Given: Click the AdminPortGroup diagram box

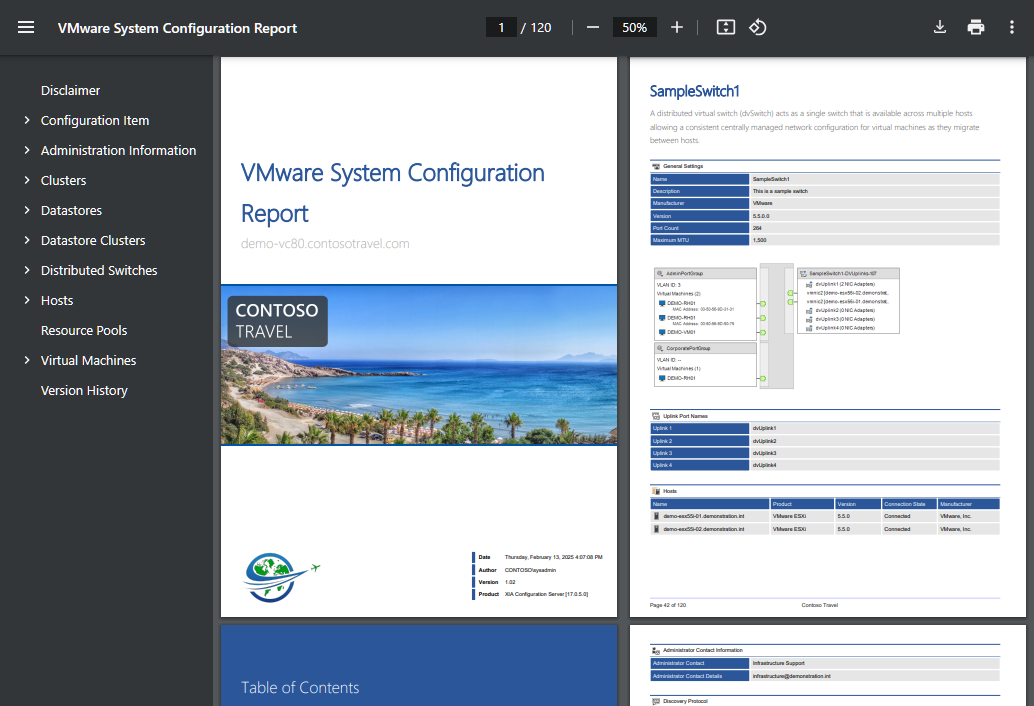Looking at the screenshot, I should click(x=705, y=303).
